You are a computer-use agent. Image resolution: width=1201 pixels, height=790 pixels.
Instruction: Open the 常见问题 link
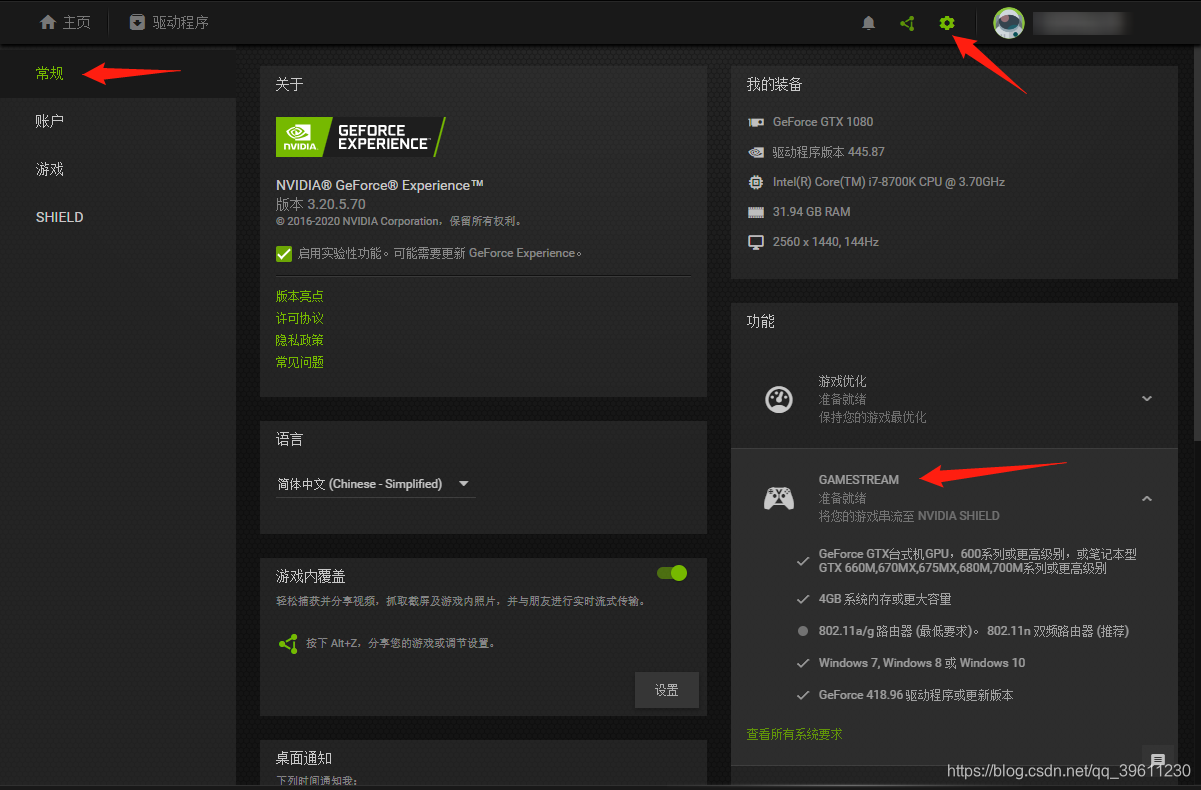[x=300, y=362]
